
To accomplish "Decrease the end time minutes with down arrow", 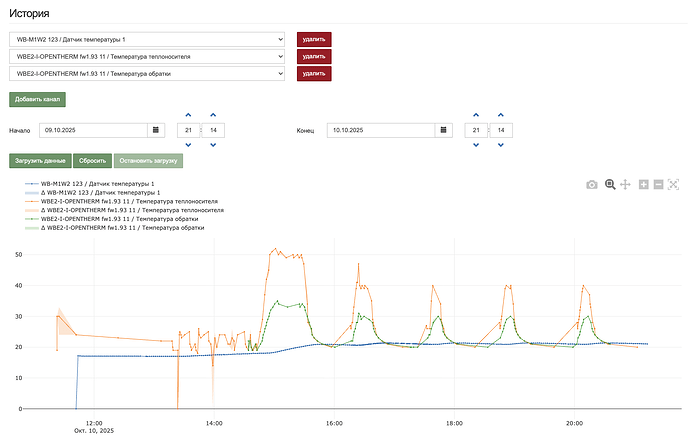I will [505, 146].
